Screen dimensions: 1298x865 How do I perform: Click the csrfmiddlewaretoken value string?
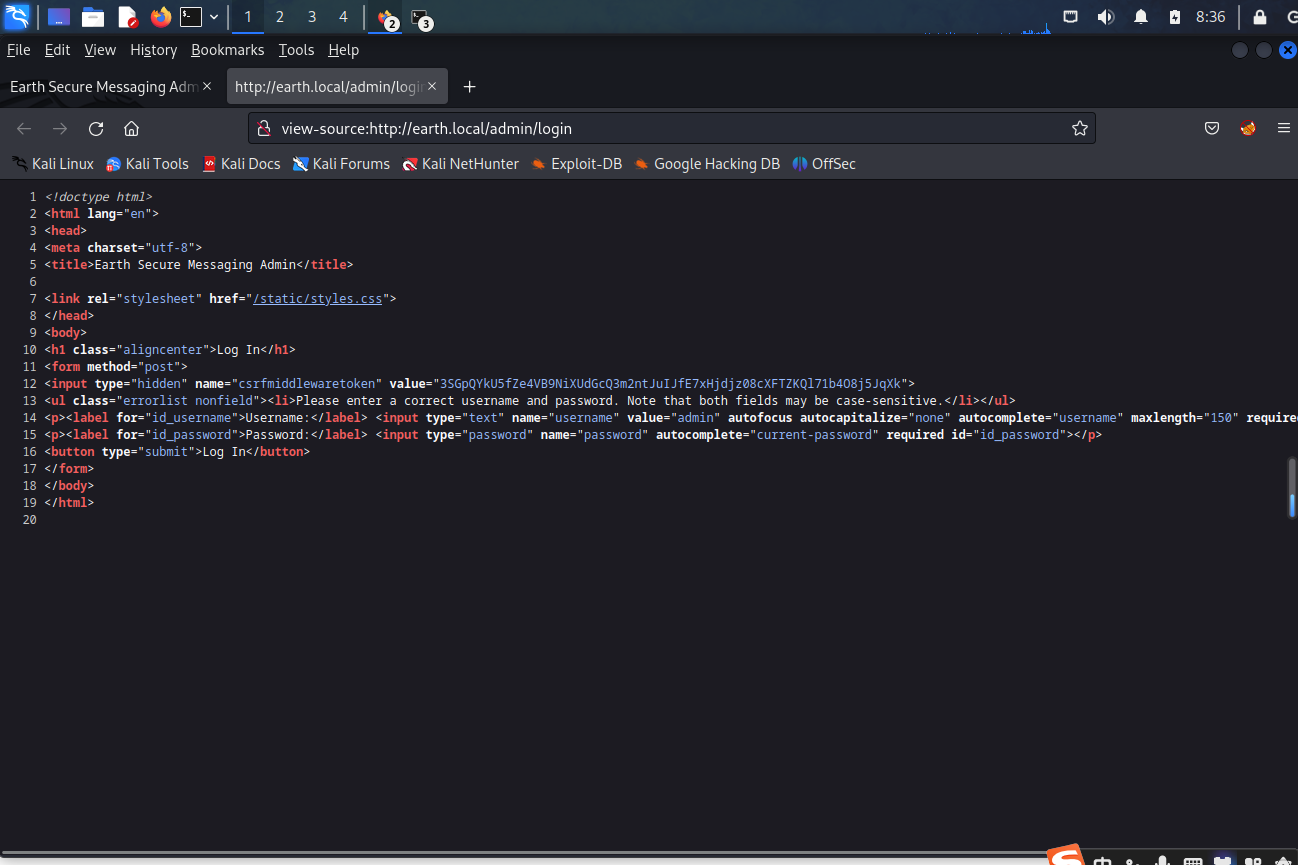[670, 383]
